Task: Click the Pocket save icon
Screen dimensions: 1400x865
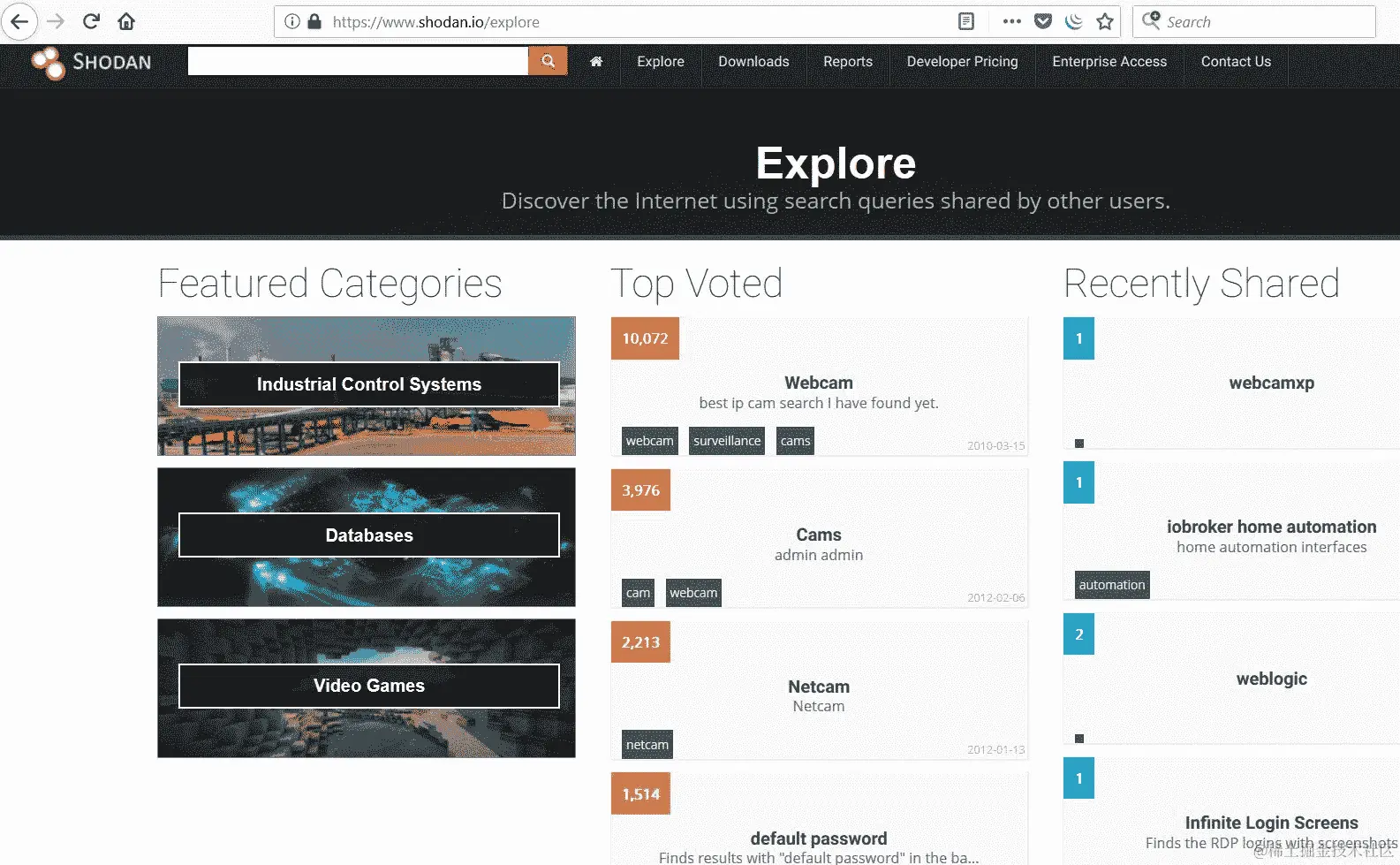Action: [x=1043, y=21]
